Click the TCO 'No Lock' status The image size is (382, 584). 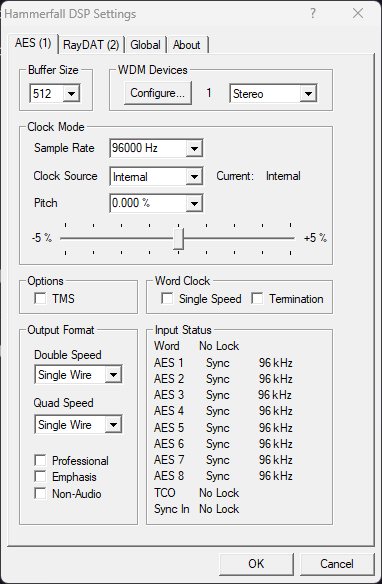tap(219, 493)
